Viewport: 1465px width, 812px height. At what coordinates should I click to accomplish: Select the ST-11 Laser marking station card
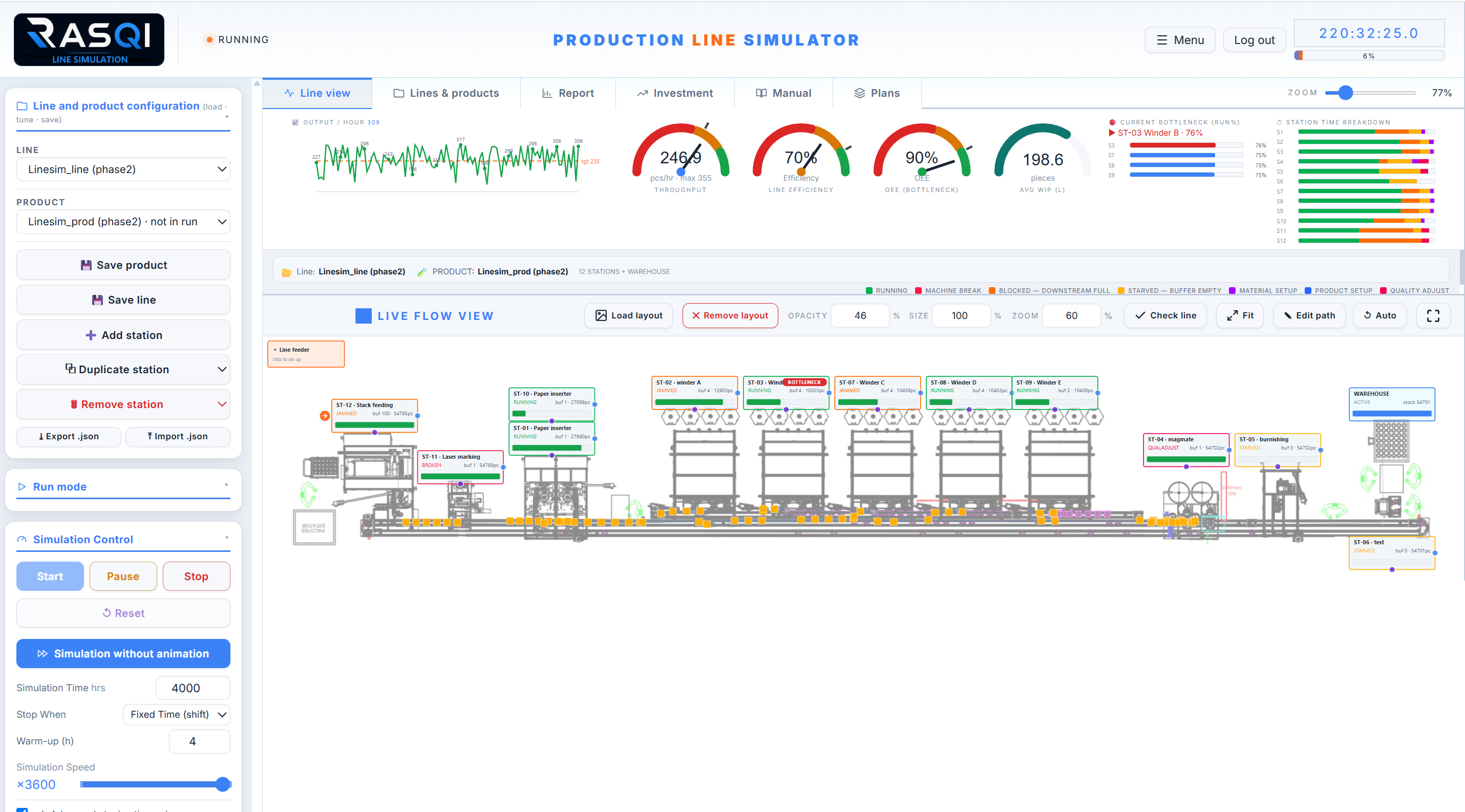460,467
